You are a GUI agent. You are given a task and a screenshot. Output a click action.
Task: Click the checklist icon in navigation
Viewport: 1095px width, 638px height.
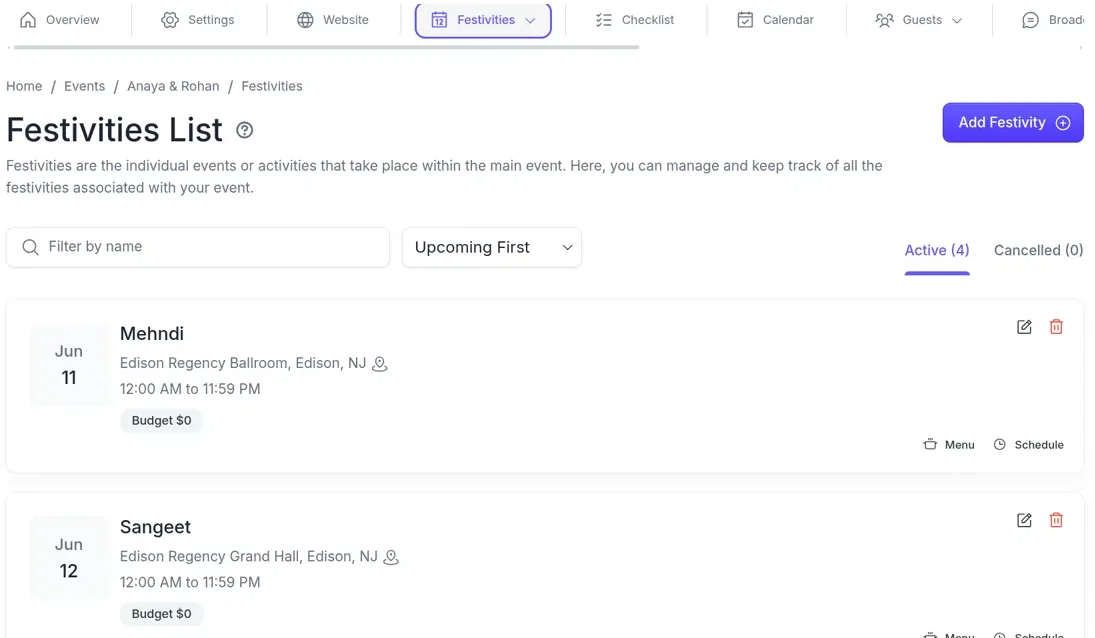click(x=603, y=20)
